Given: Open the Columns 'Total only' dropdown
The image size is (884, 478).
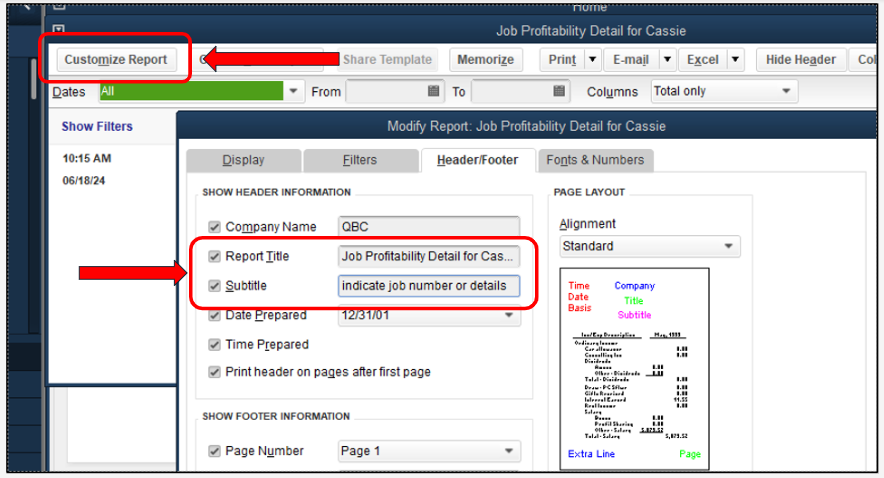Looking at the screenshot, I should pos(724,91).
